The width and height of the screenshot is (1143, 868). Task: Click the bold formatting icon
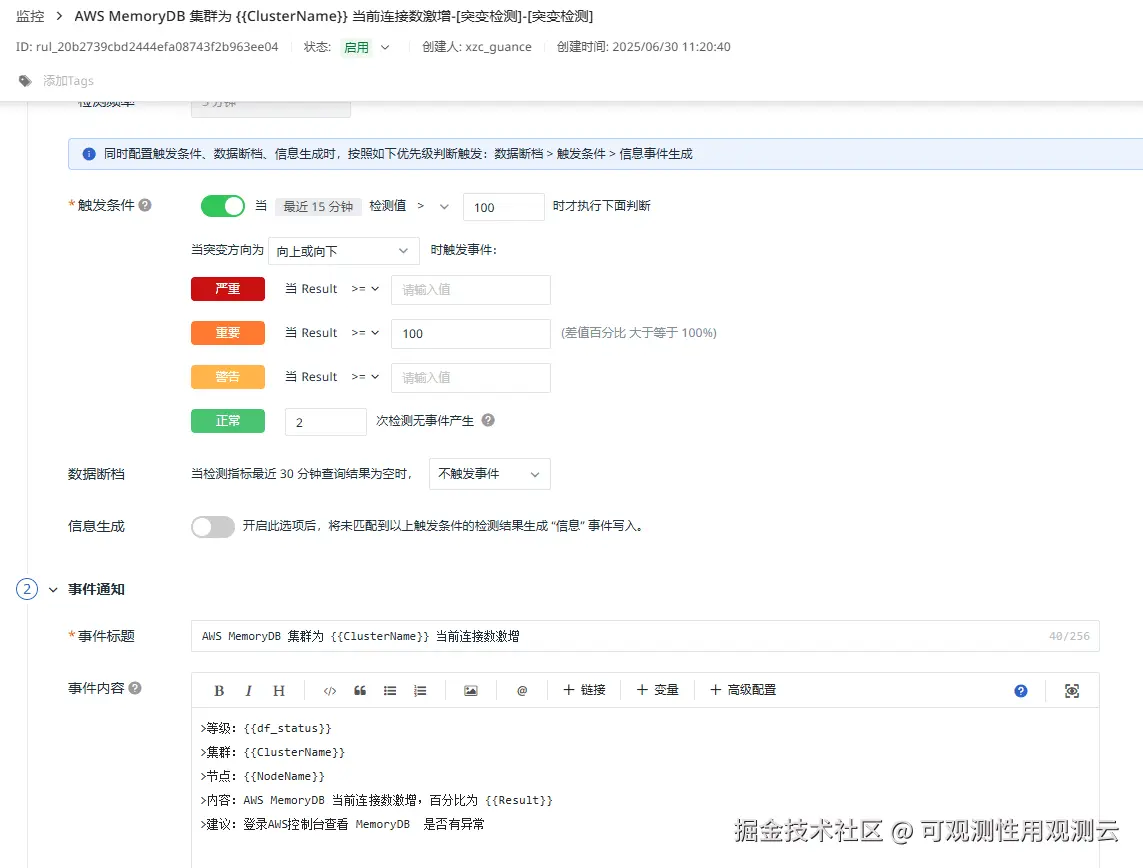click(x=219, y=691)
